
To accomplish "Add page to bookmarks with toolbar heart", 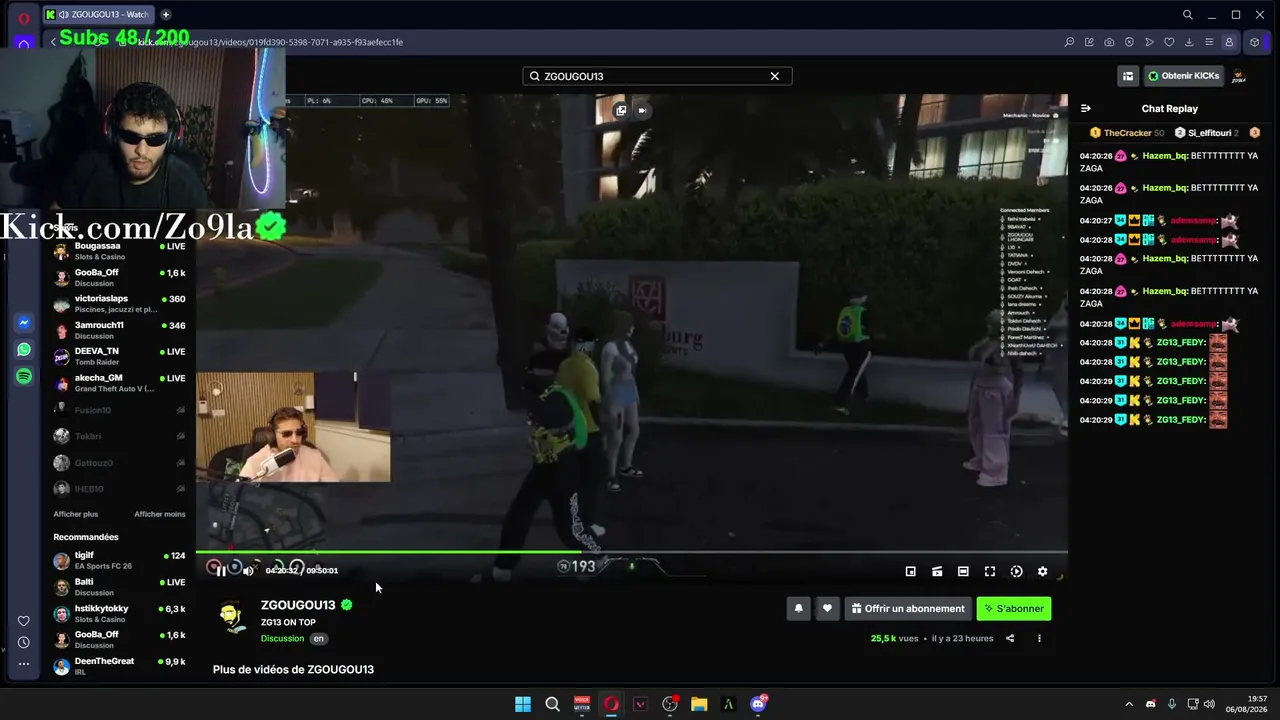I will 1169,42.
